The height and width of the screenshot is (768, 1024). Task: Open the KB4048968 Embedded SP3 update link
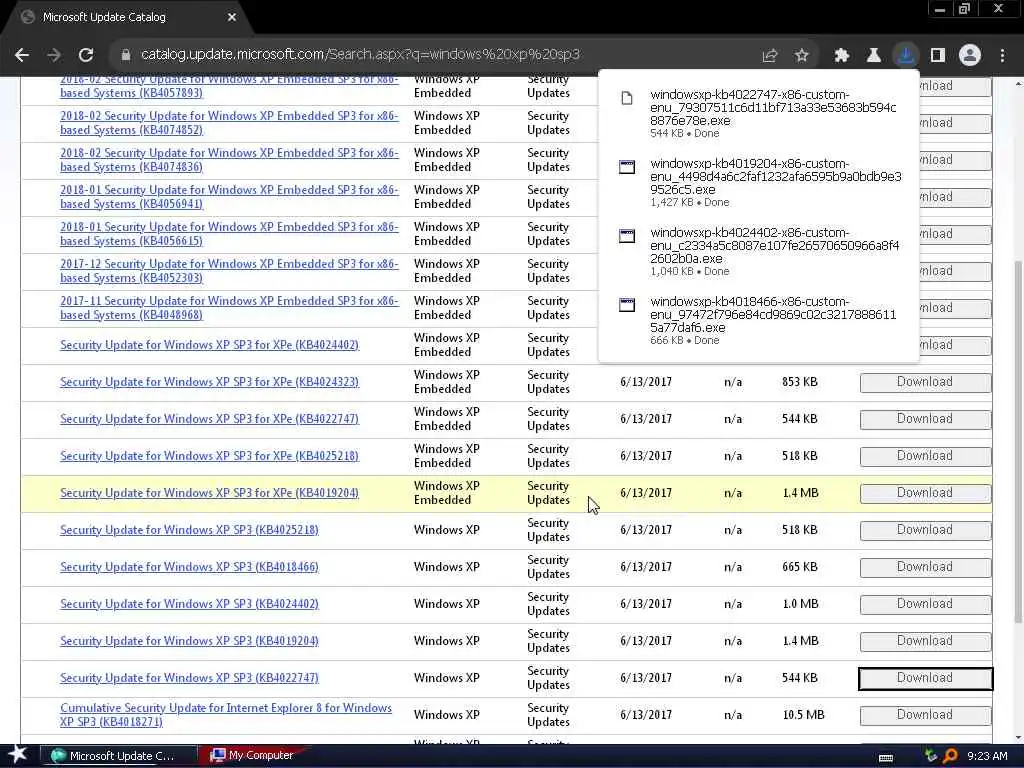coord(229,308)
